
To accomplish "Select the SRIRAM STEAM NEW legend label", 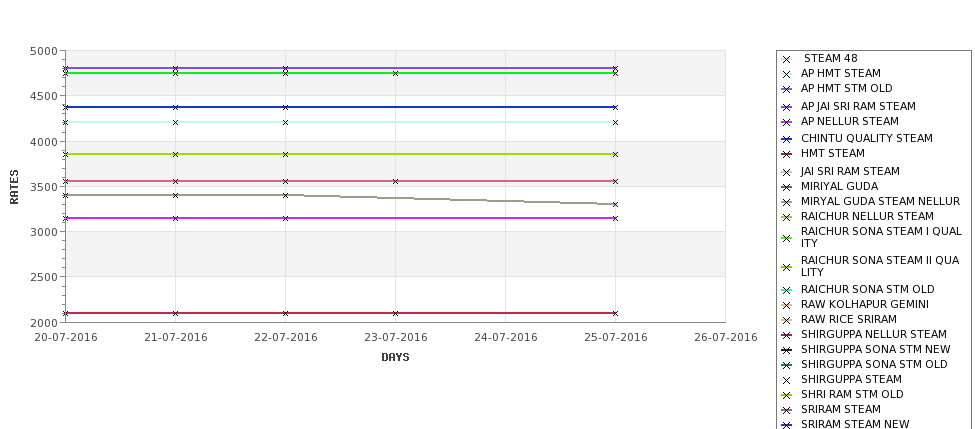I will 855,425.
